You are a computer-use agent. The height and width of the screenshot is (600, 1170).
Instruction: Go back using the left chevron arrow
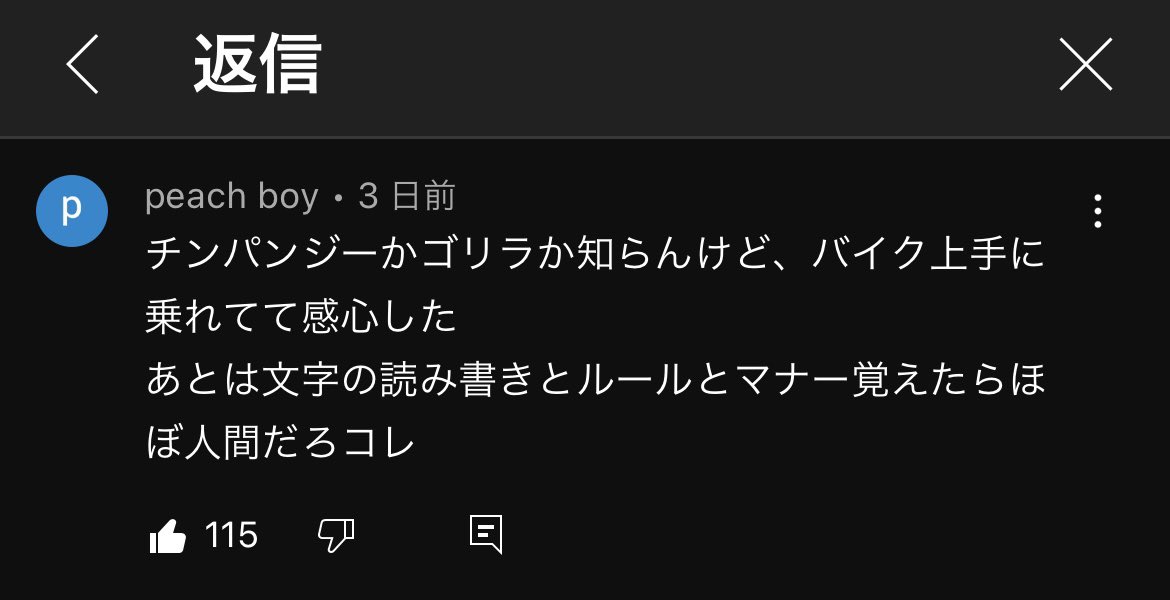coord(82,64)
